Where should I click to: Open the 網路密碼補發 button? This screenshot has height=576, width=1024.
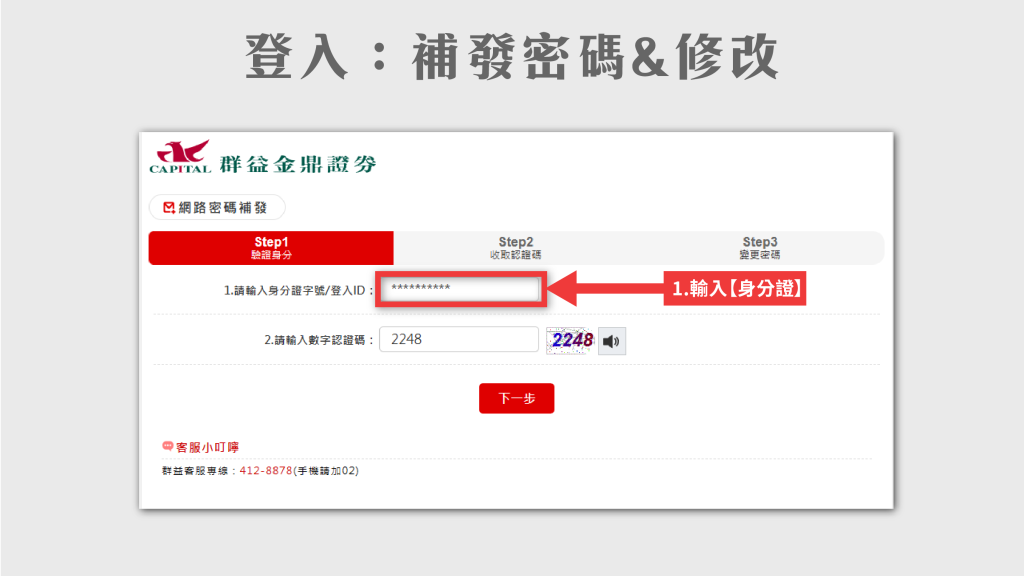(217, 208)
